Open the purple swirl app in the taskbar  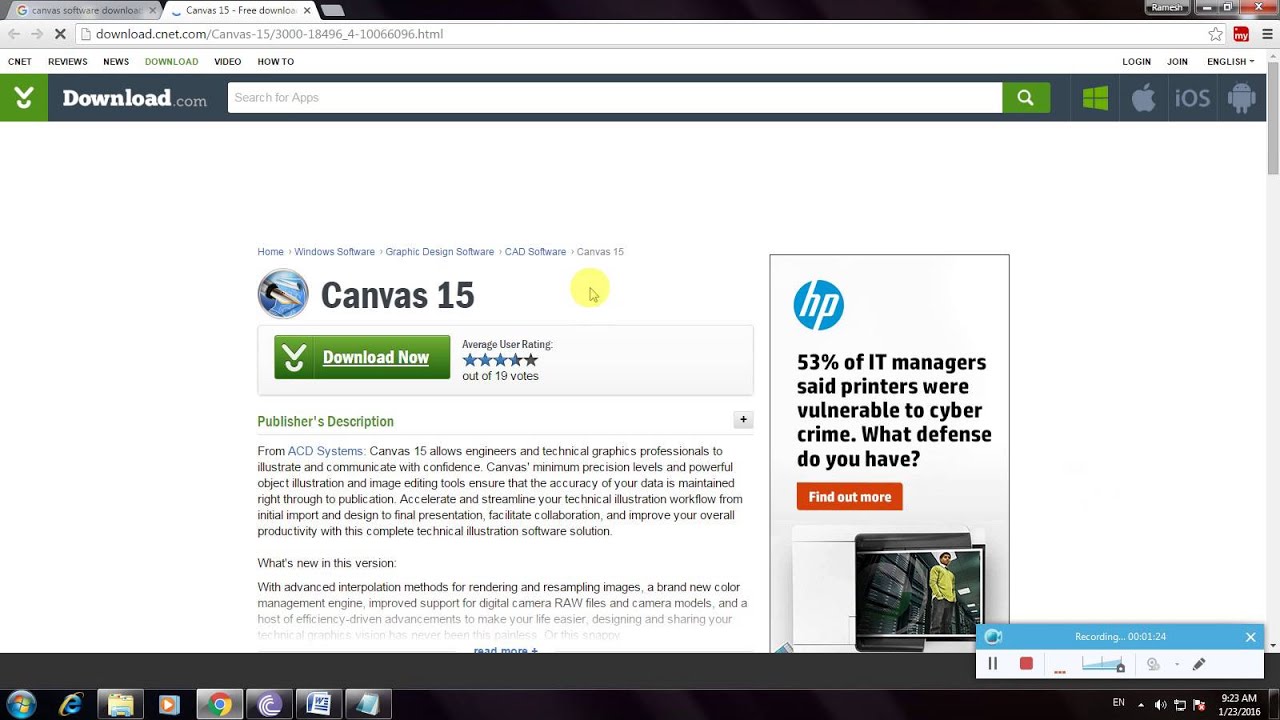tap(270, 704)
